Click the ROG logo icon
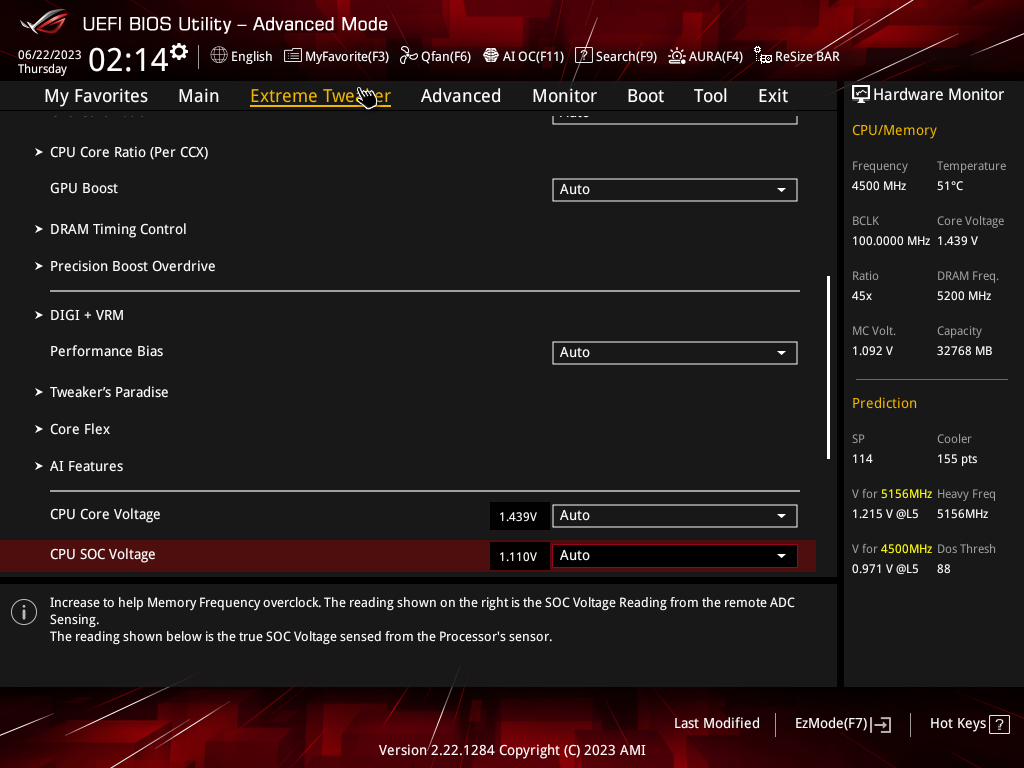The image size is (1024, 768). pos(43,22)
